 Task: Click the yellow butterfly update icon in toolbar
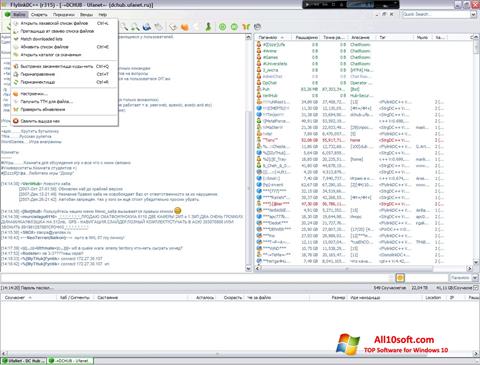246,27
